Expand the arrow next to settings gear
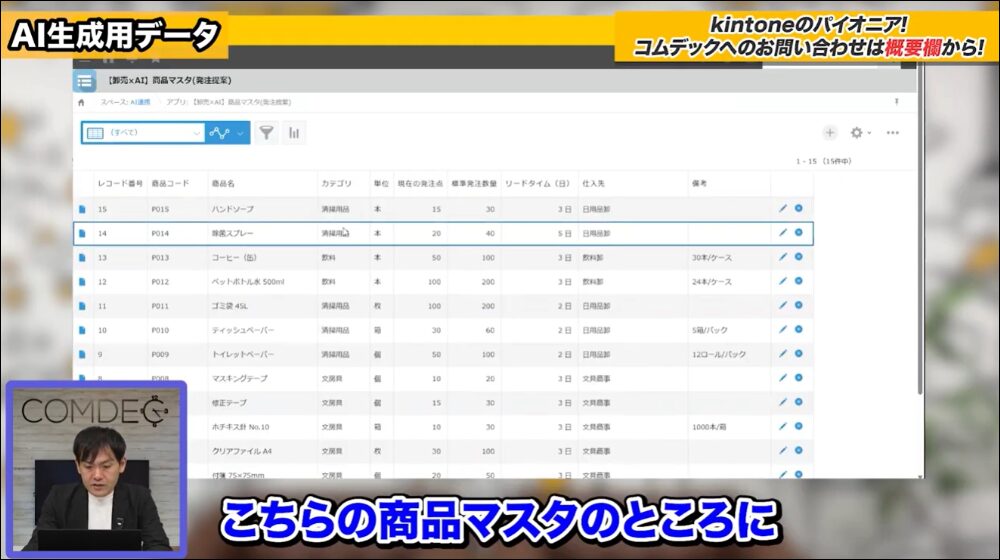 tap(869, 133)
